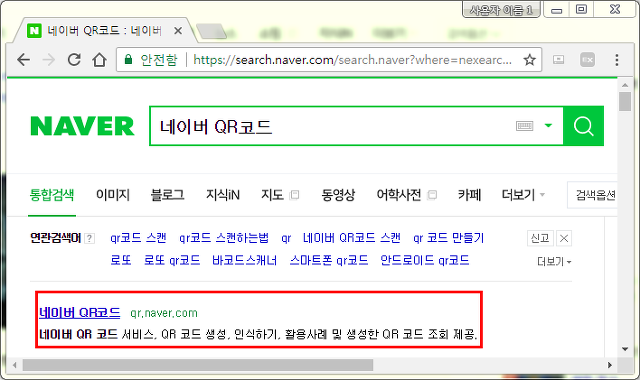Click the horizontal scrollbar left arrow
This screenshot has width=640, height=380.
15,365
